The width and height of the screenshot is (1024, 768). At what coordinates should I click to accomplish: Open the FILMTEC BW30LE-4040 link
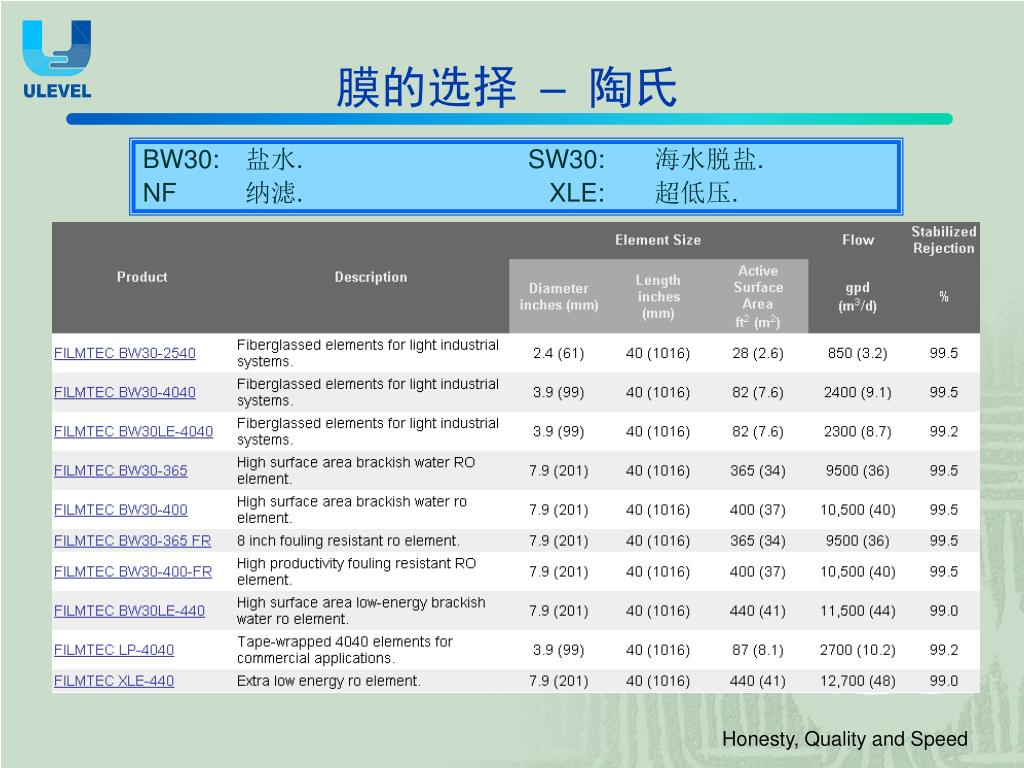(x=133, y=432)
